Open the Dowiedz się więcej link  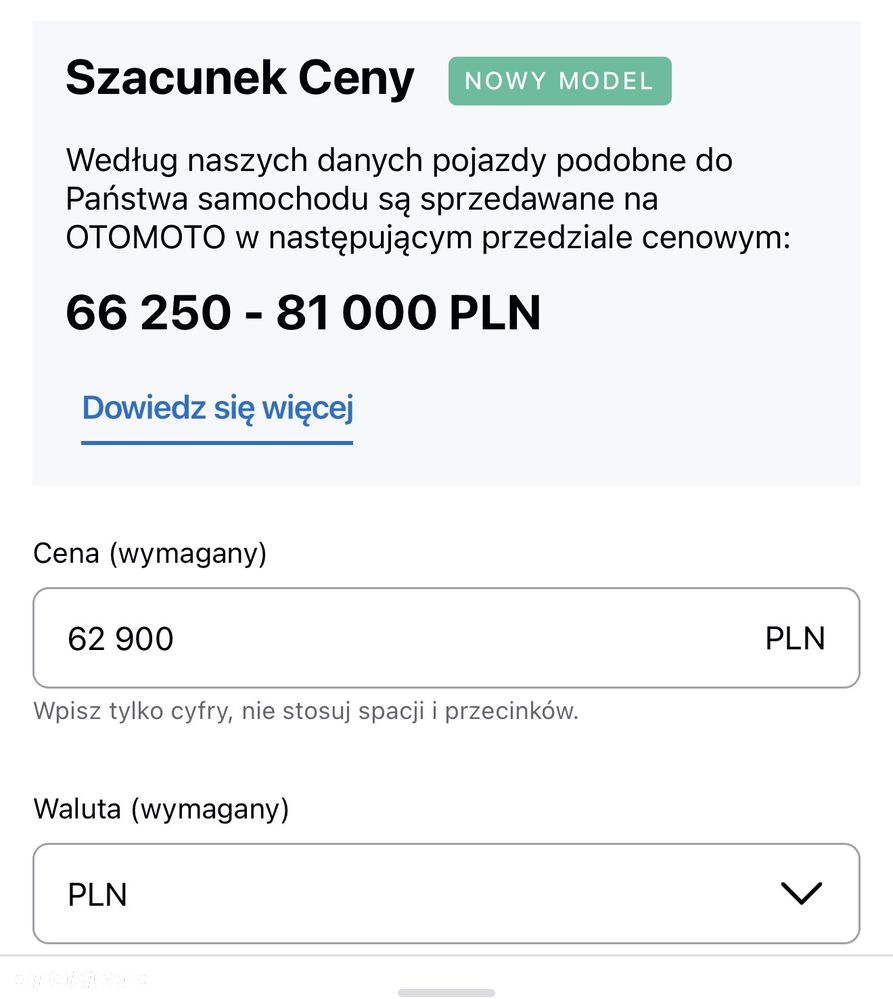(218, 408)
